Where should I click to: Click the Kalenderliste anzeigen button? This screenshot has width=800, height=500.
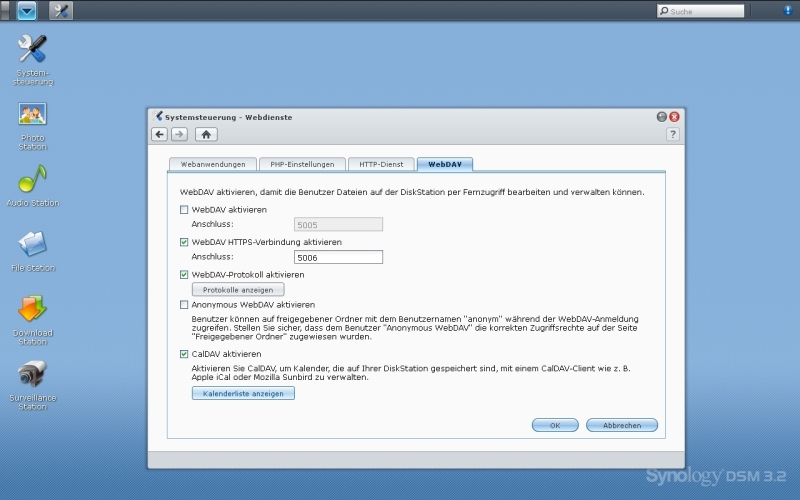coord(243,394)
